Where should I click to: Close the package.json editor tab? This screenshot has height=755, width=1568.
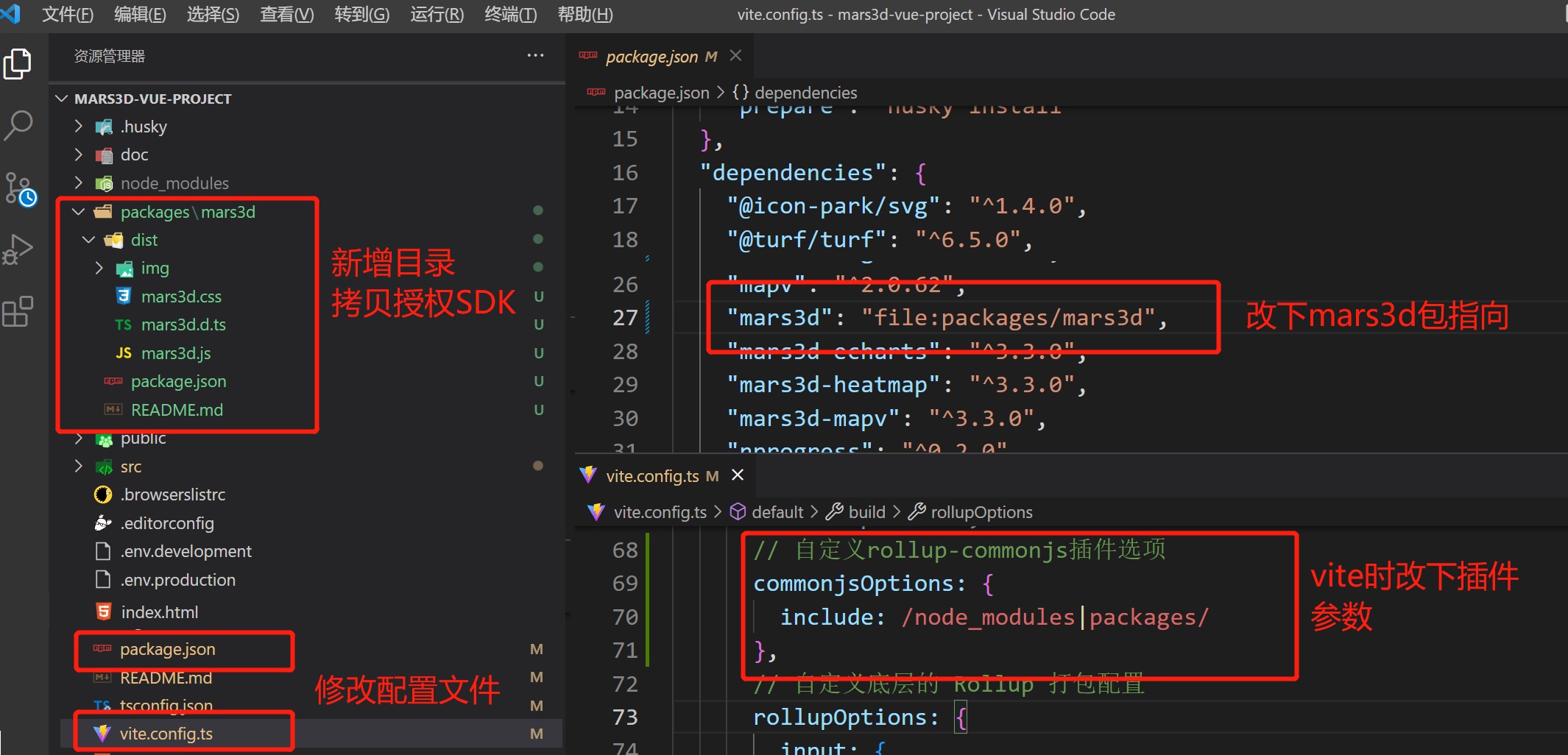(x=735, y=56)
